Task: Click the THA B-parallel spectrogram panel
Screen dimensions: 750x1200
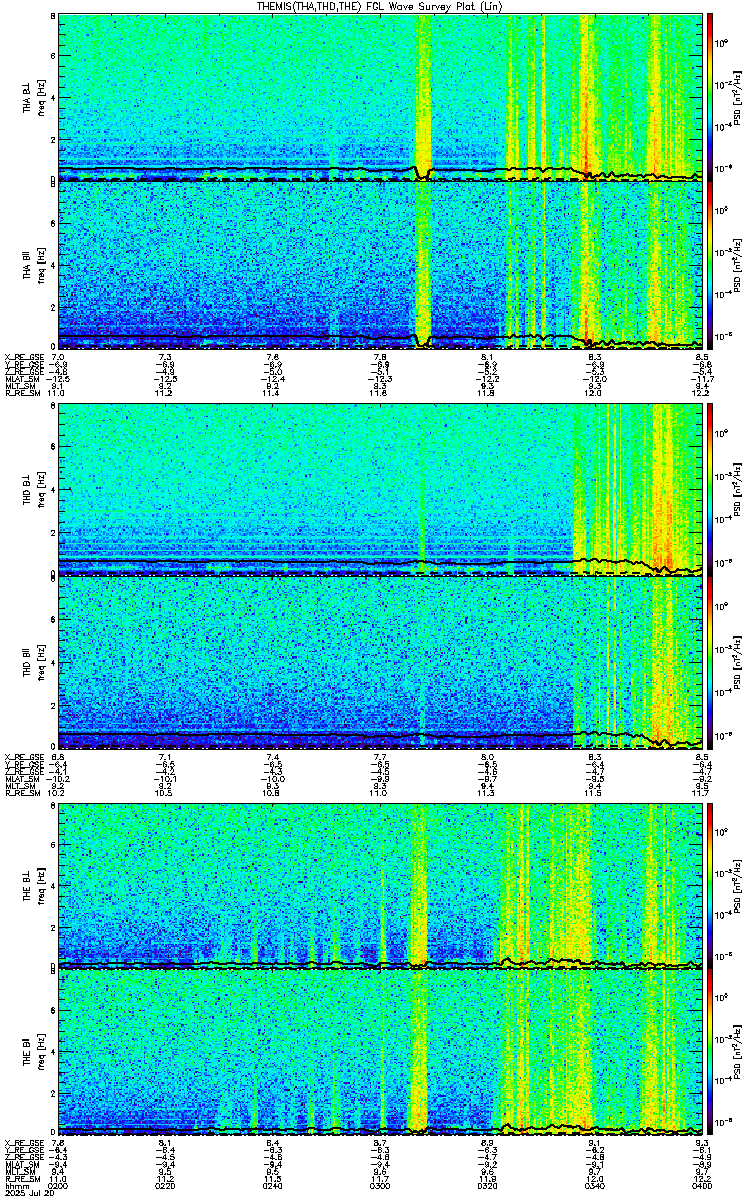Action: pos(380,264)
